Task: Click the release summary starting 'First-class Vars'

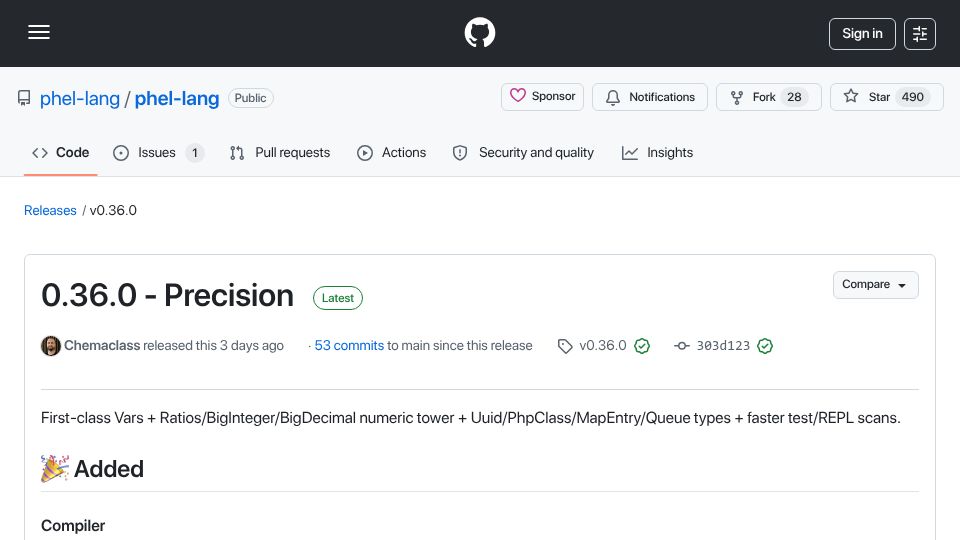Action: 471,418
